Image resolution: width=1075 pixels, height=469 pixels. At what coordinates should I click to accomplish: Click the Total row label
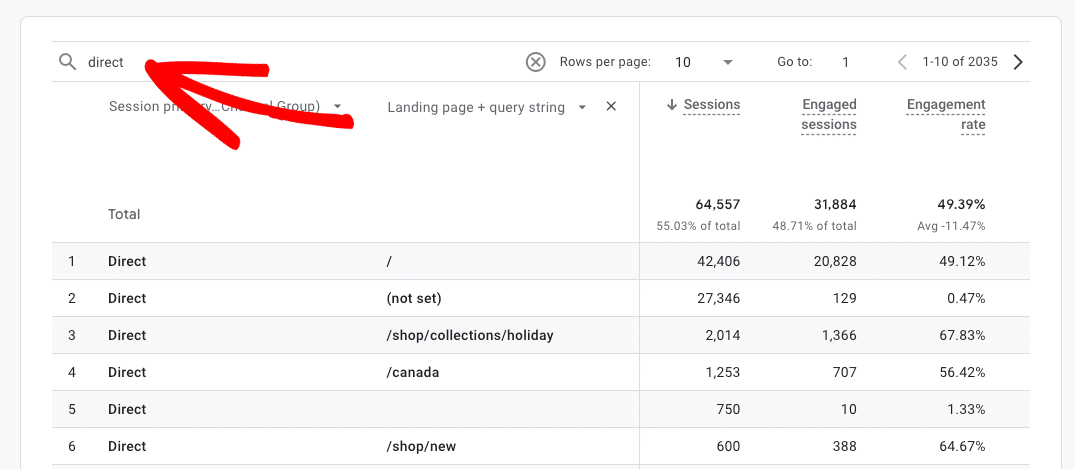pyautogui.click(x=124, y=215)
